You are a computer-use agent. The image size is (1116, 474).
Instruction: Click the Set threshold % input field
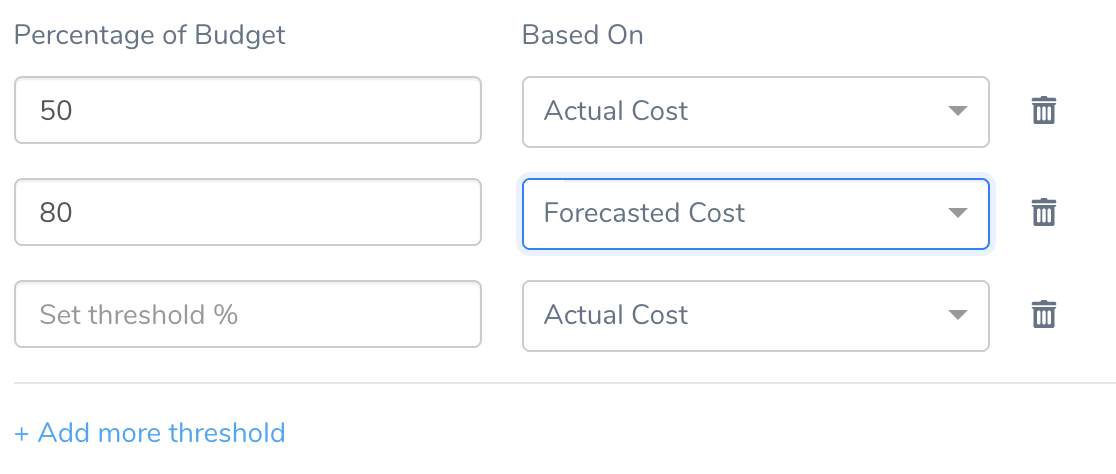click(248, 314)
